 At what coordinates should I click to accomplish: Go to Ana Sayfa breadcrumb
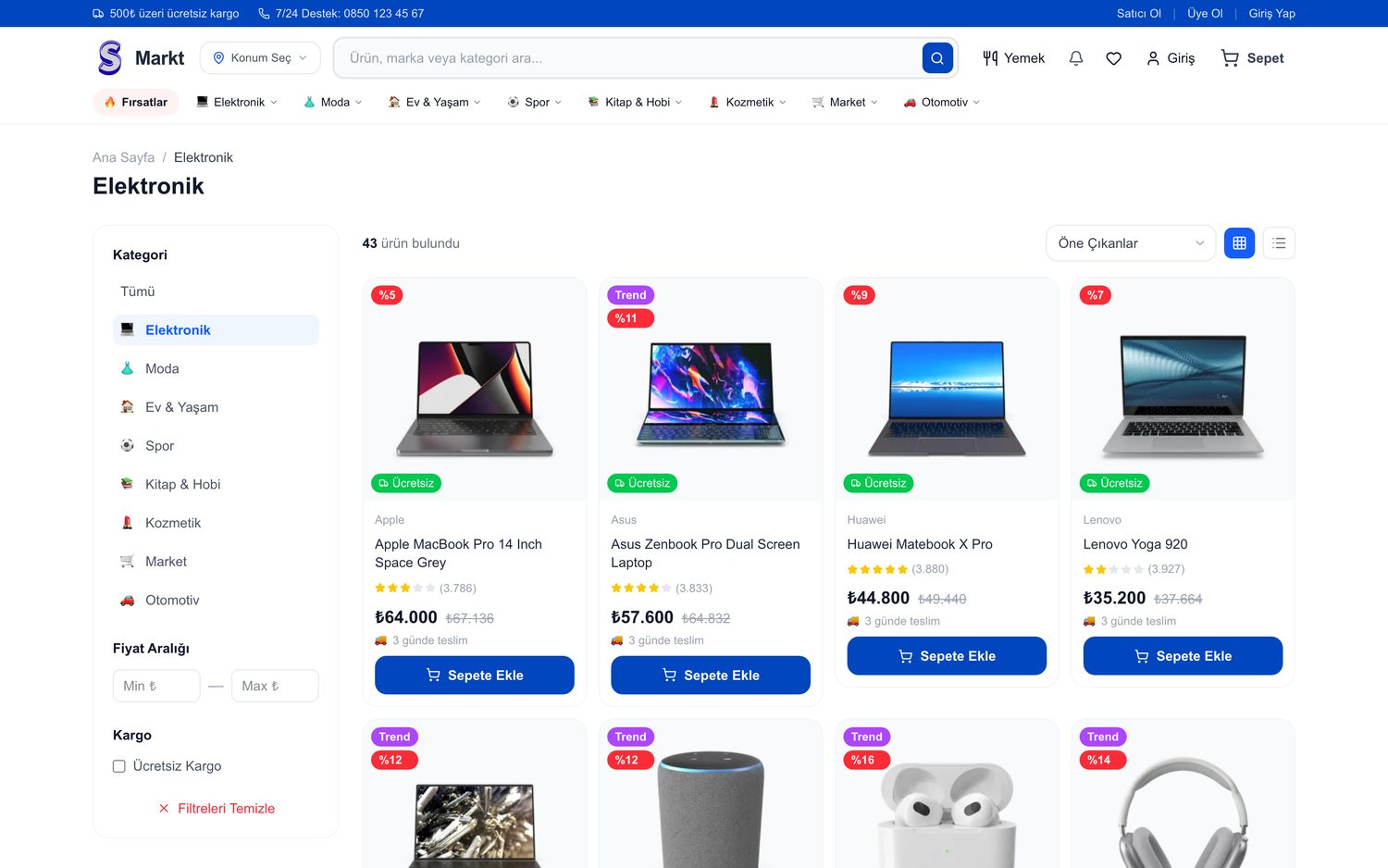pos(123,157)
